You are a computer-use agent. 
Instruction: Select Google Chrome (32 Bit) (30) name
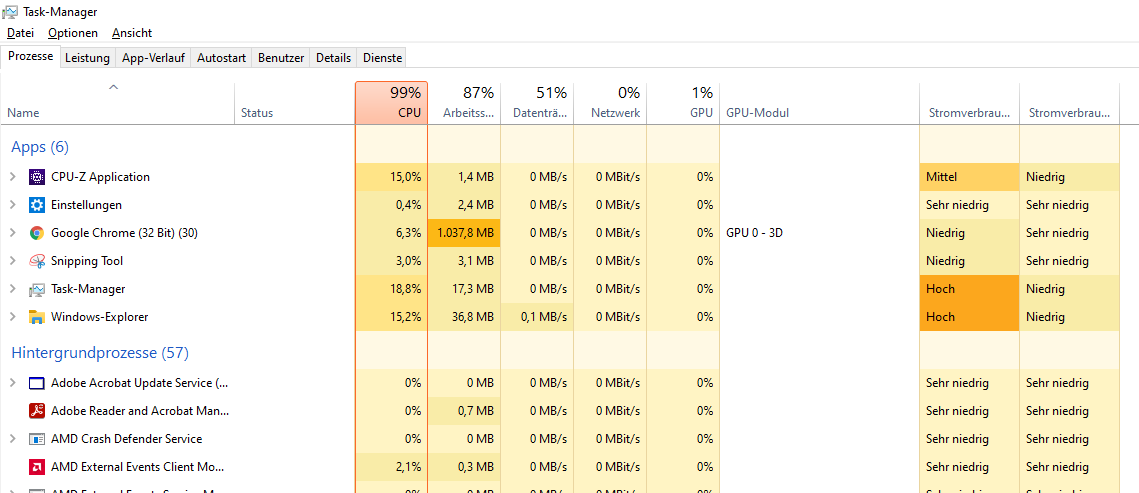pos(124,233)
